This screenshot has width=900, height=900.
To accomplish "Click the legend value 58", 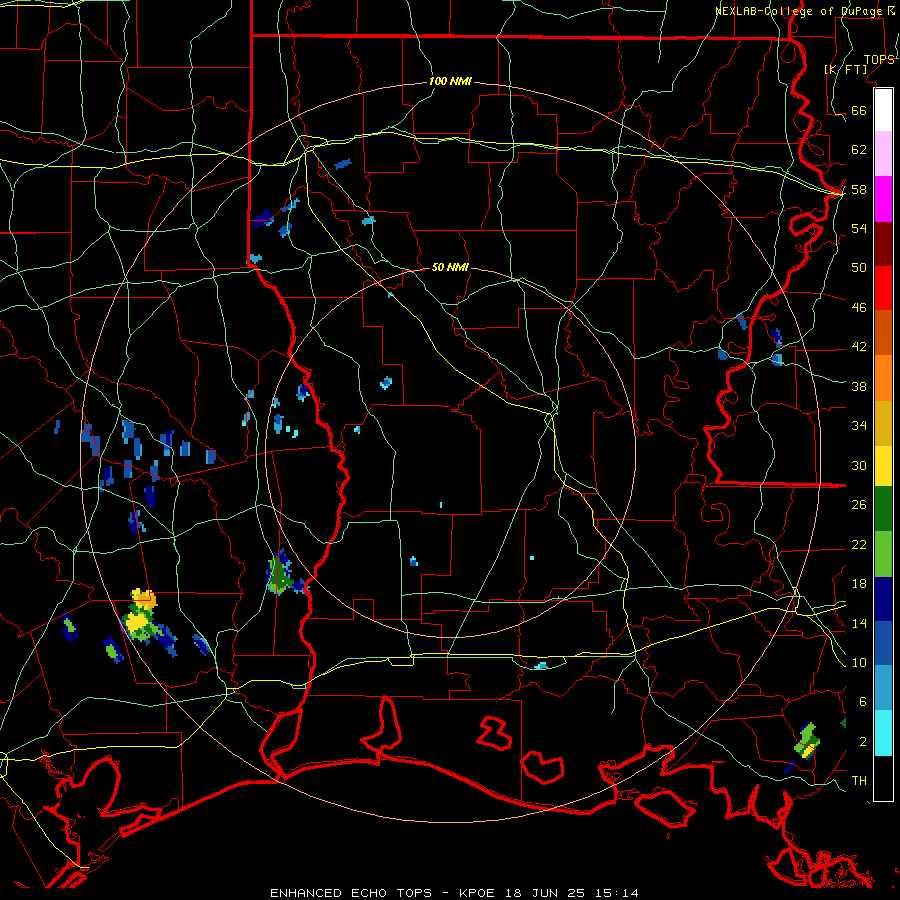I will pyautogui.click(x=859, y=189).
